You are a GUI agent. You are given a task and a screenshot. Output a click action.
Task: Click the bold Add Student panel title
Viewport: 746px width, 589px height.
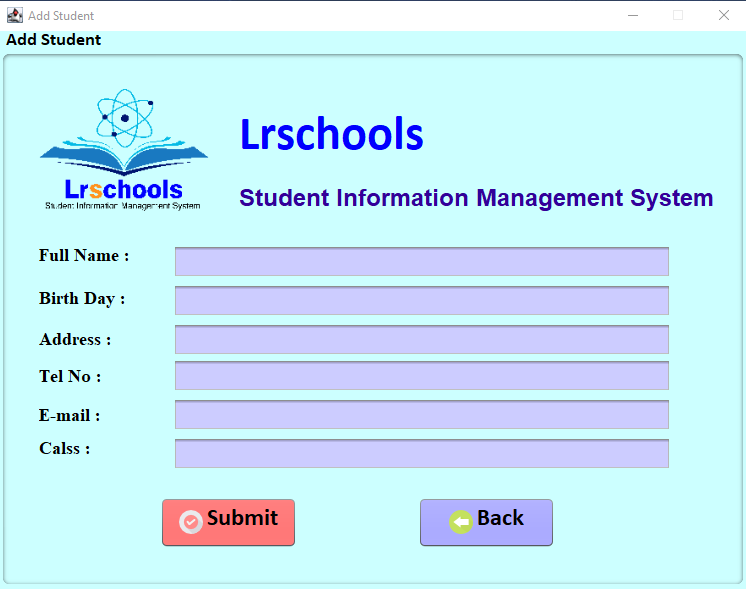point(53,39)
